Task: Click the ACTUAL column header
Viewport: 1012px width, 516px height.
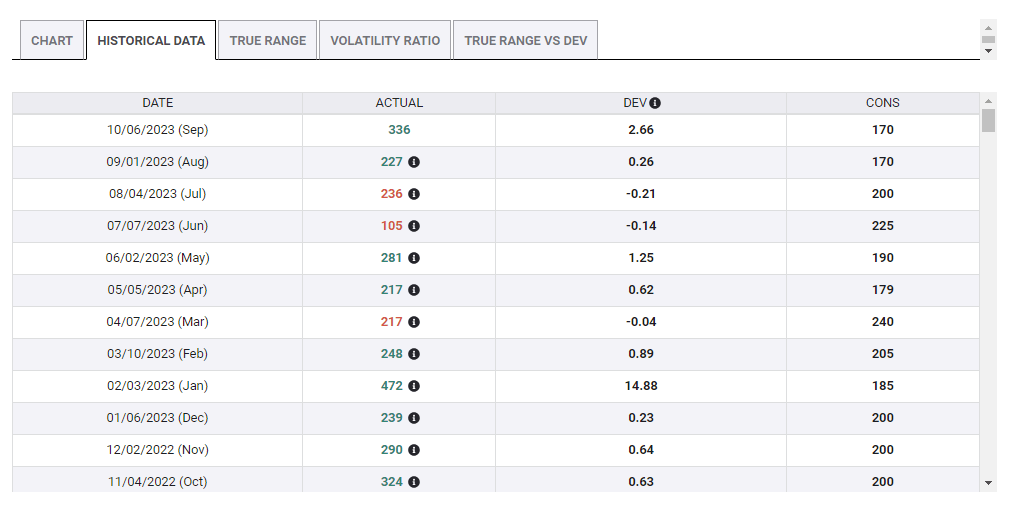Action: click(399, 103)
